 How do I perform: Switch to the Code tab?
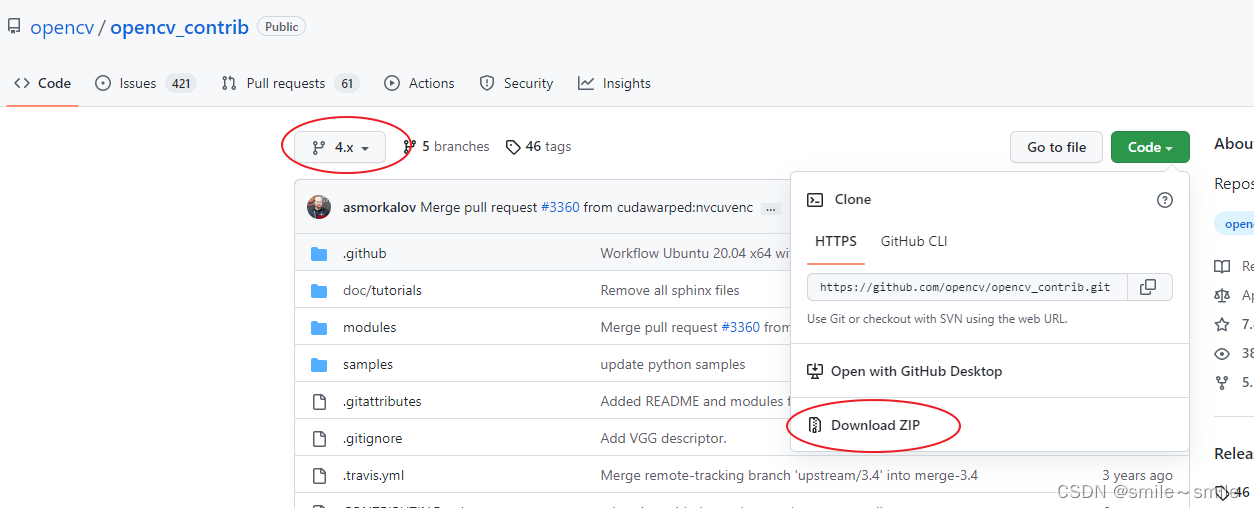coord(42,83)
